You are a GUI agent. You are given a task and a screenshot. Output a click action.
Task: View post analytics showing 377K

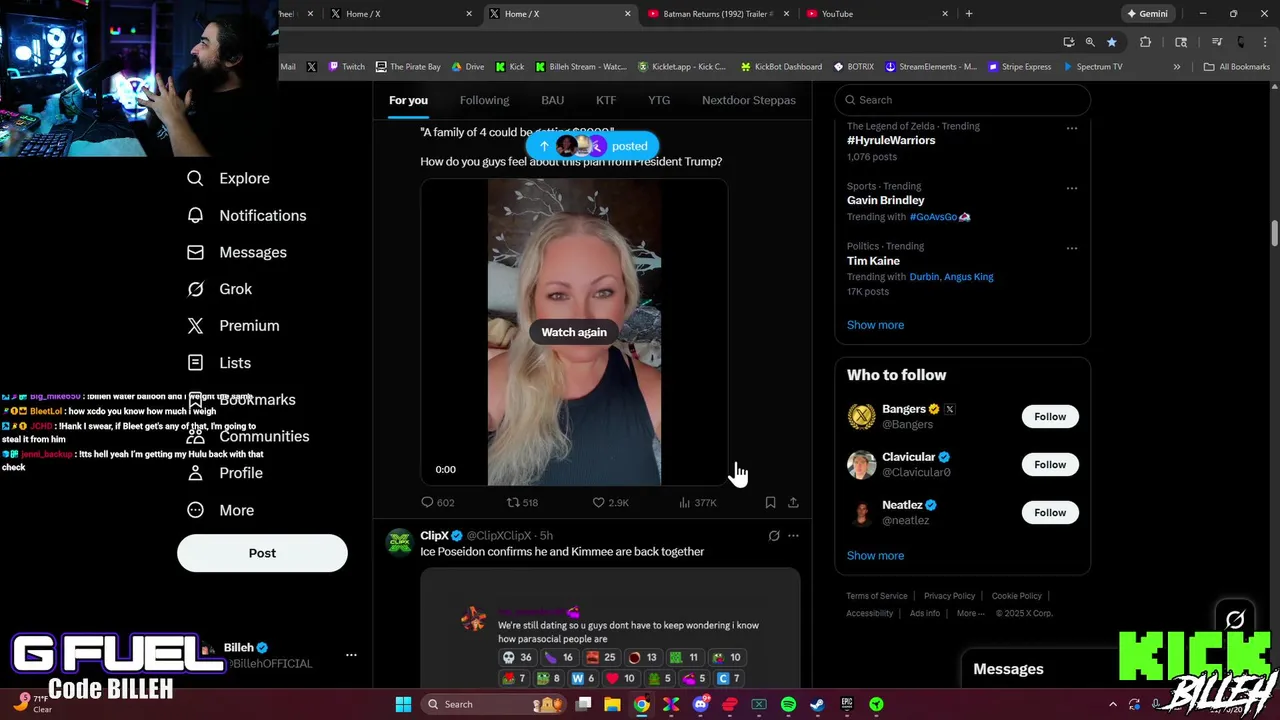pyautogui.click(x=697, y=502)
